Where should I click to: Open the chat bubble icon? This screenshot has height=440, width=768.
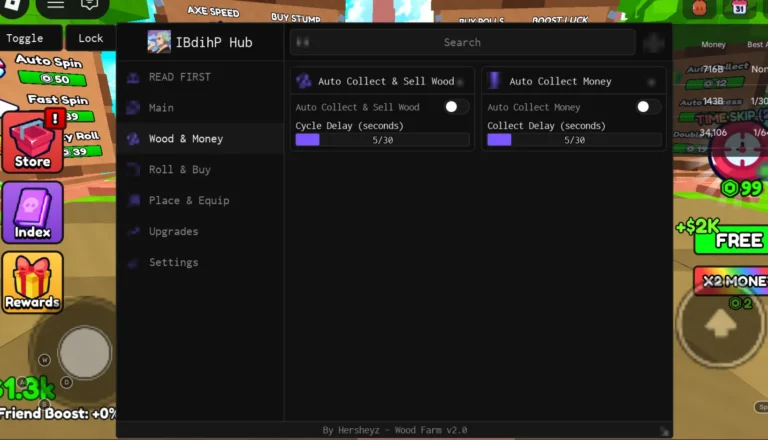pos(89,5)
